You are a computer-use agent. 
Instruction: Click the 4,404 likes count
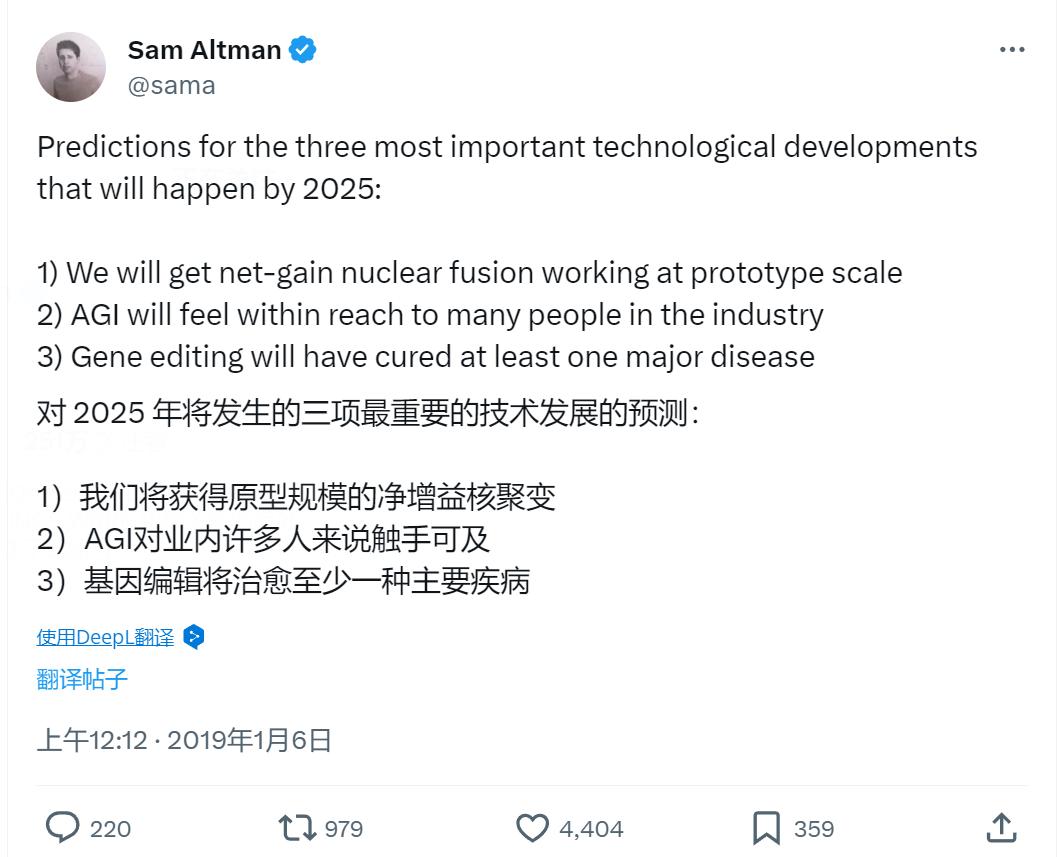tap(591, 829)
